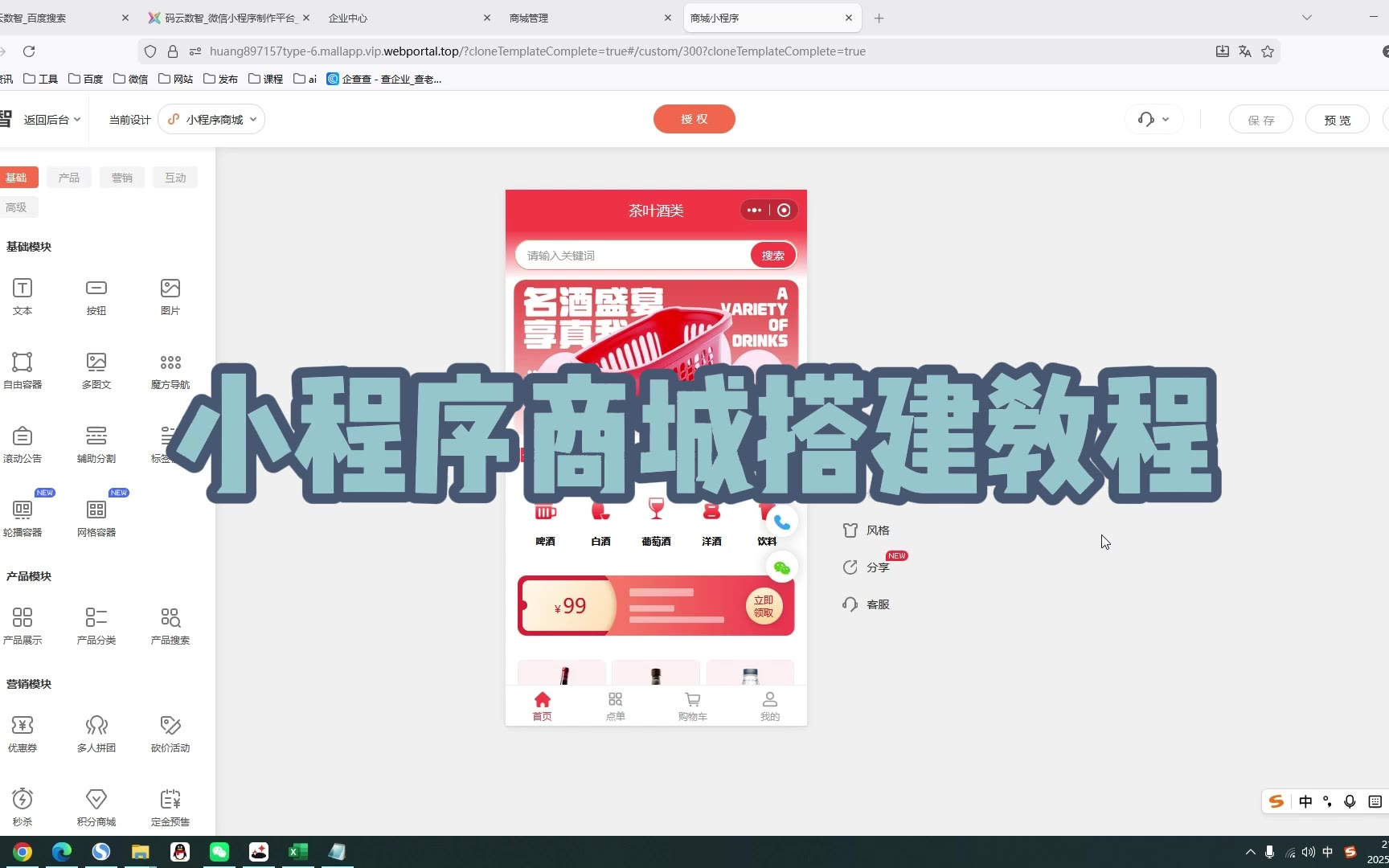Image resolution: width=1389 pixels, height=868 pixels.
Task: Switch to the 互动 module tab
Action: click(x=175, y=178)
